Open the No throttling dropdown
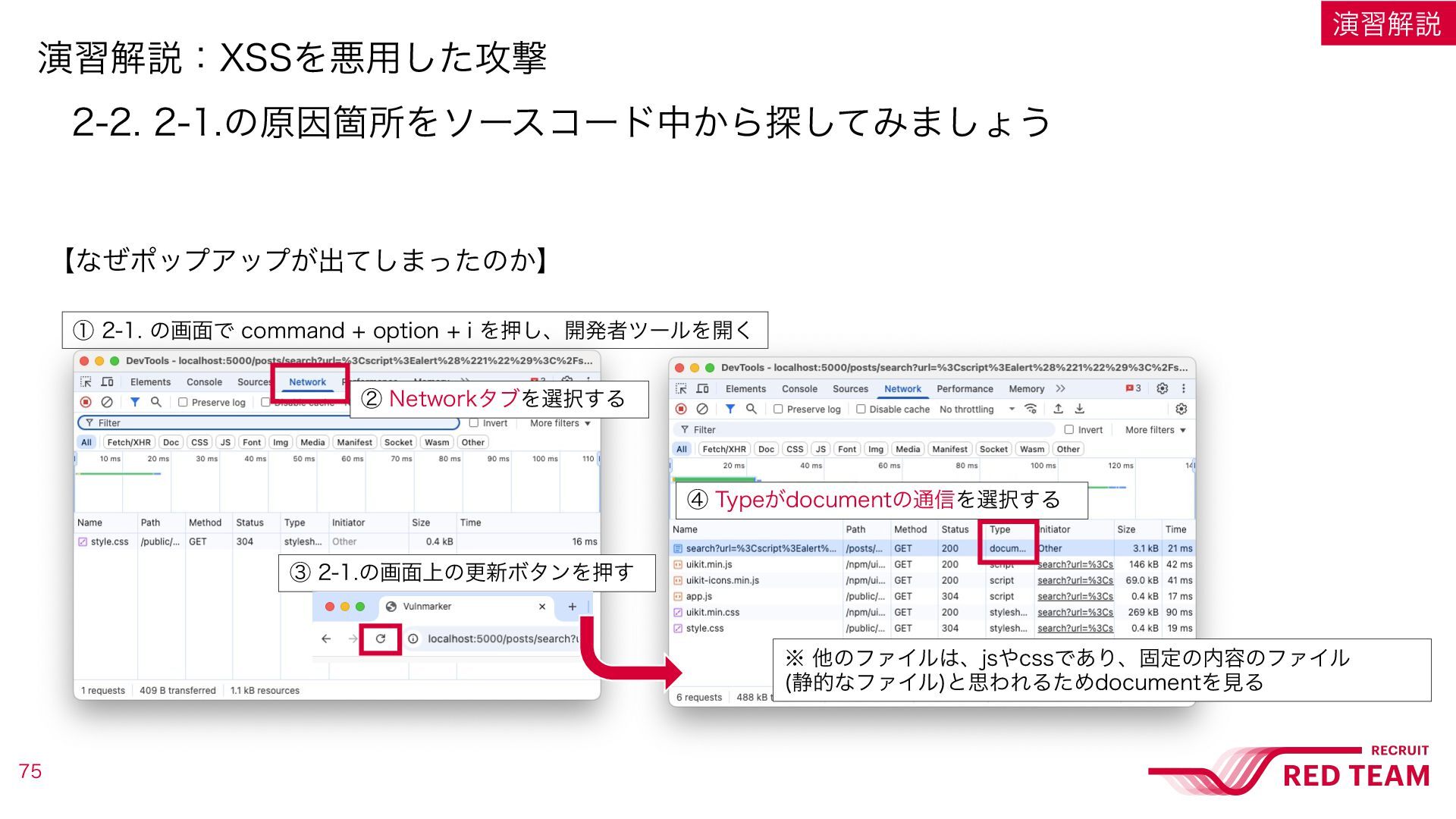Viewport: 1456px width, 819px height. [977, 409]
